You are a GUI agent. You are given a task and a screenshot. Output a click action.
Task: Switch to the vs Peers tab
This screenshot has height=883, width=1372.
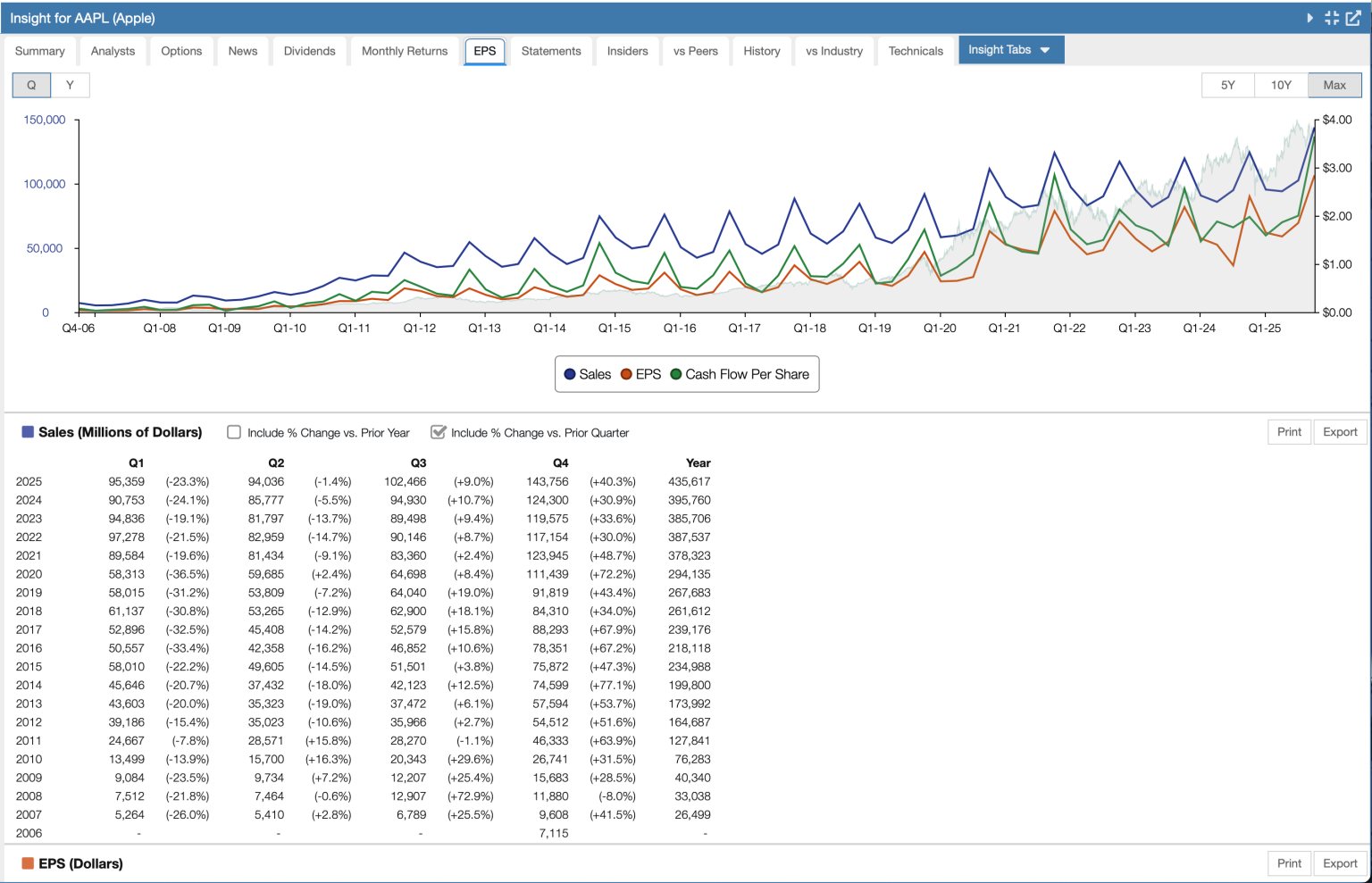point(696,51)
